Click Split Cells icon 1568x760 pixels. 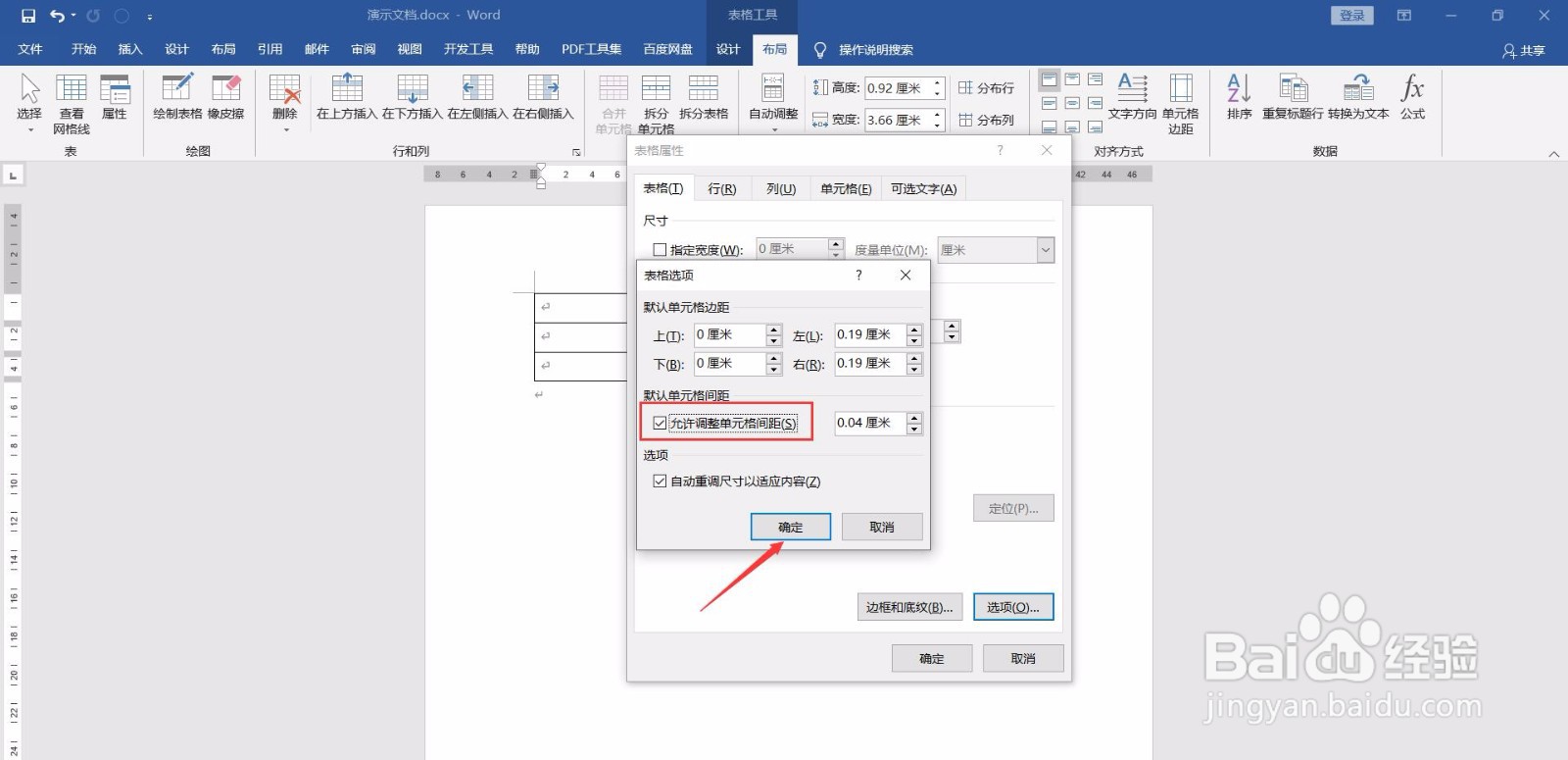656,103
